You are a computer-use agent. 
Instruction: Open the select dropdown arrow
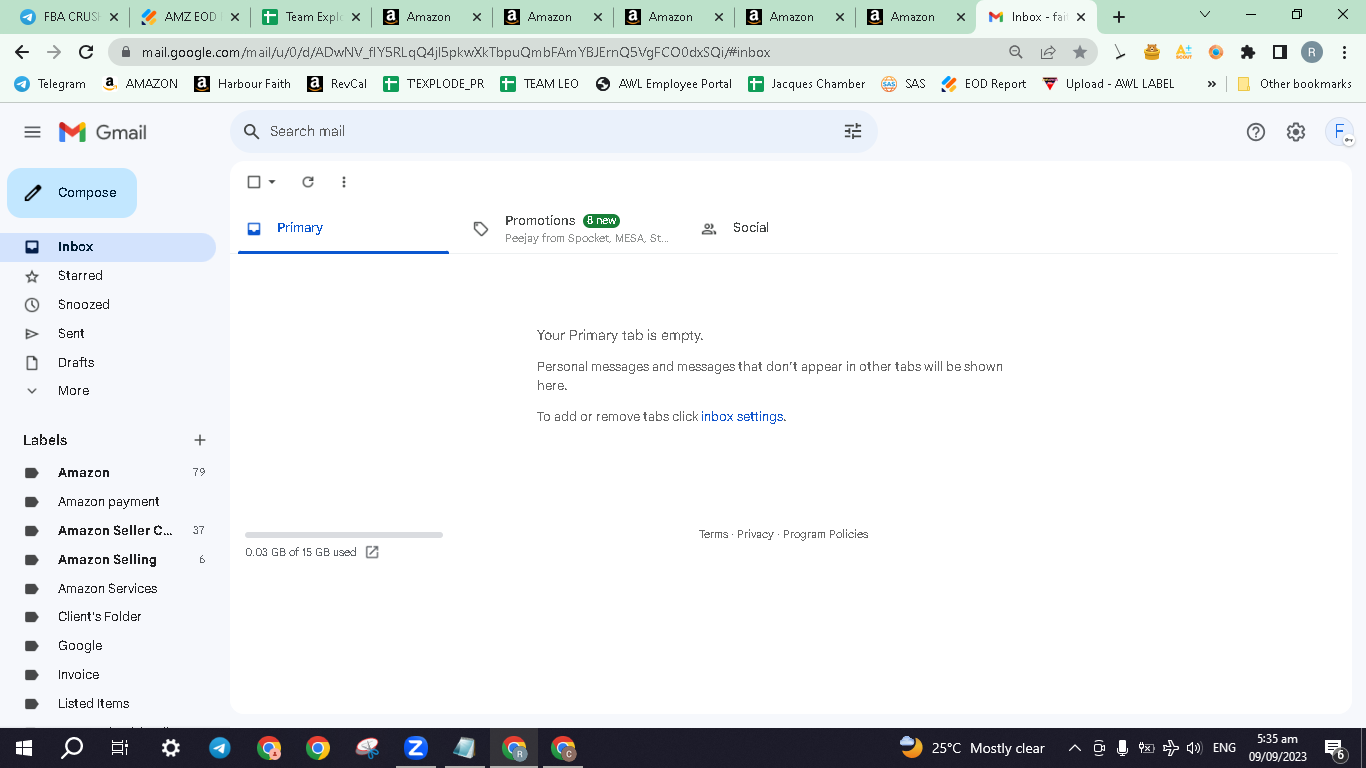272,182
